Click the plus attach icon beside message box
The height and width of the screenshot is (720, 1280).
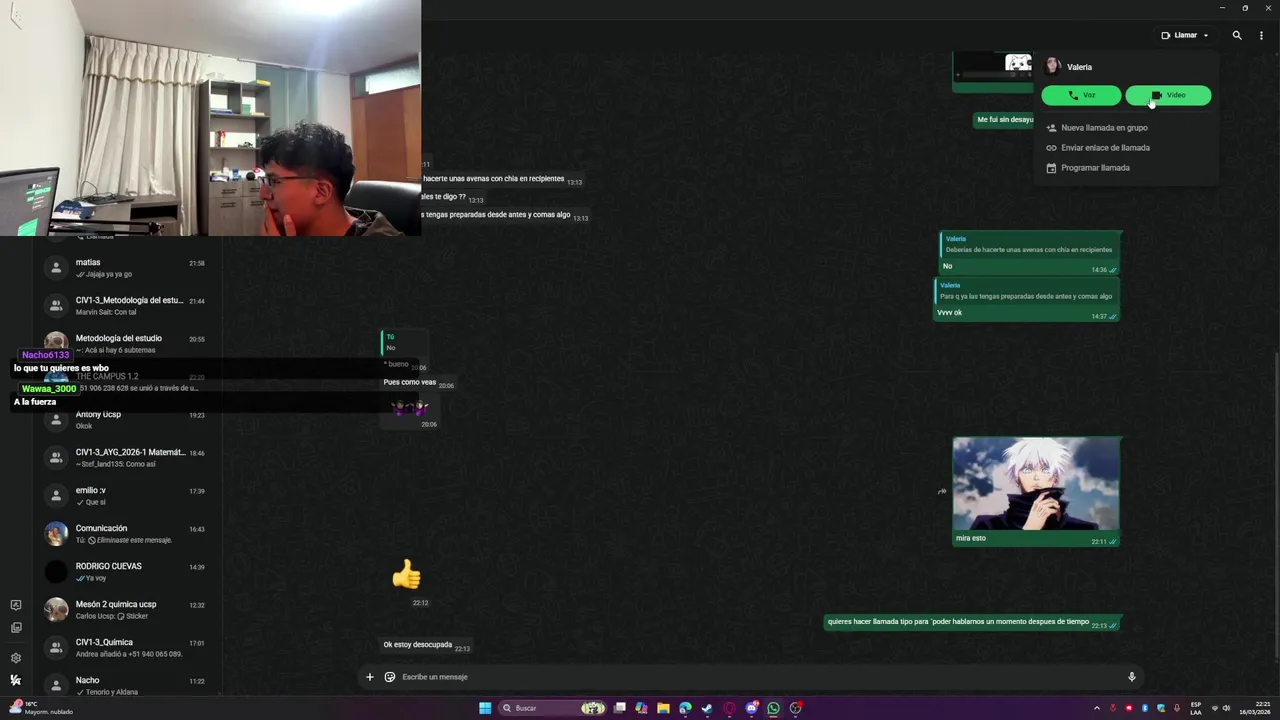(x=369, y=677)
